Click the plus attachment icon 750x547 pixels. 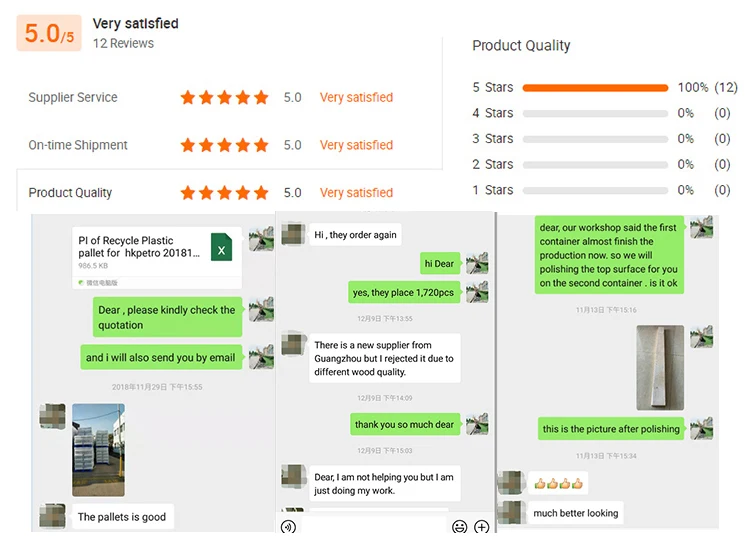(x=481, y=527)
